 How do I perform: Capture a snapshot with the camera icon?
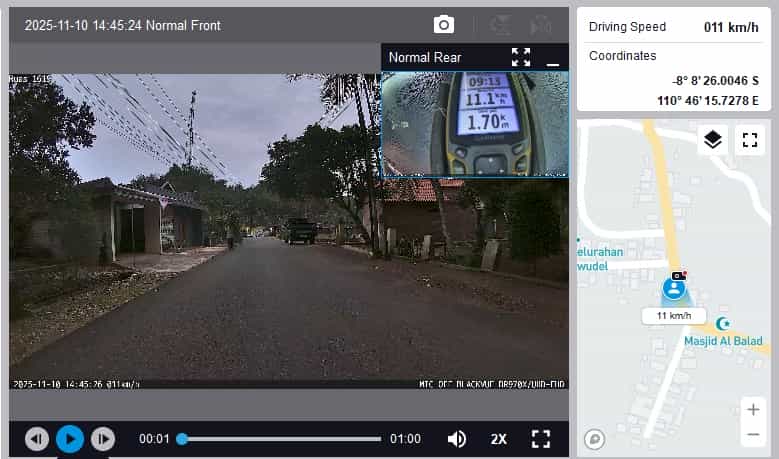click(444, 25)
